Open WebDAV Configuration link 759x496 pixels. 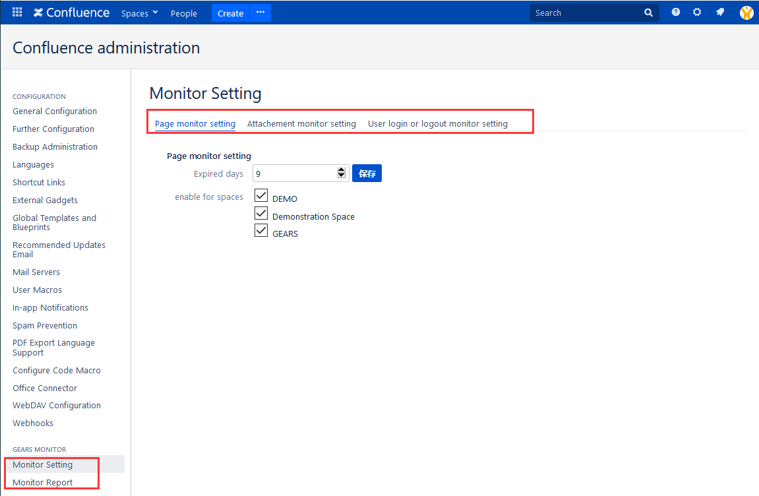57,406
